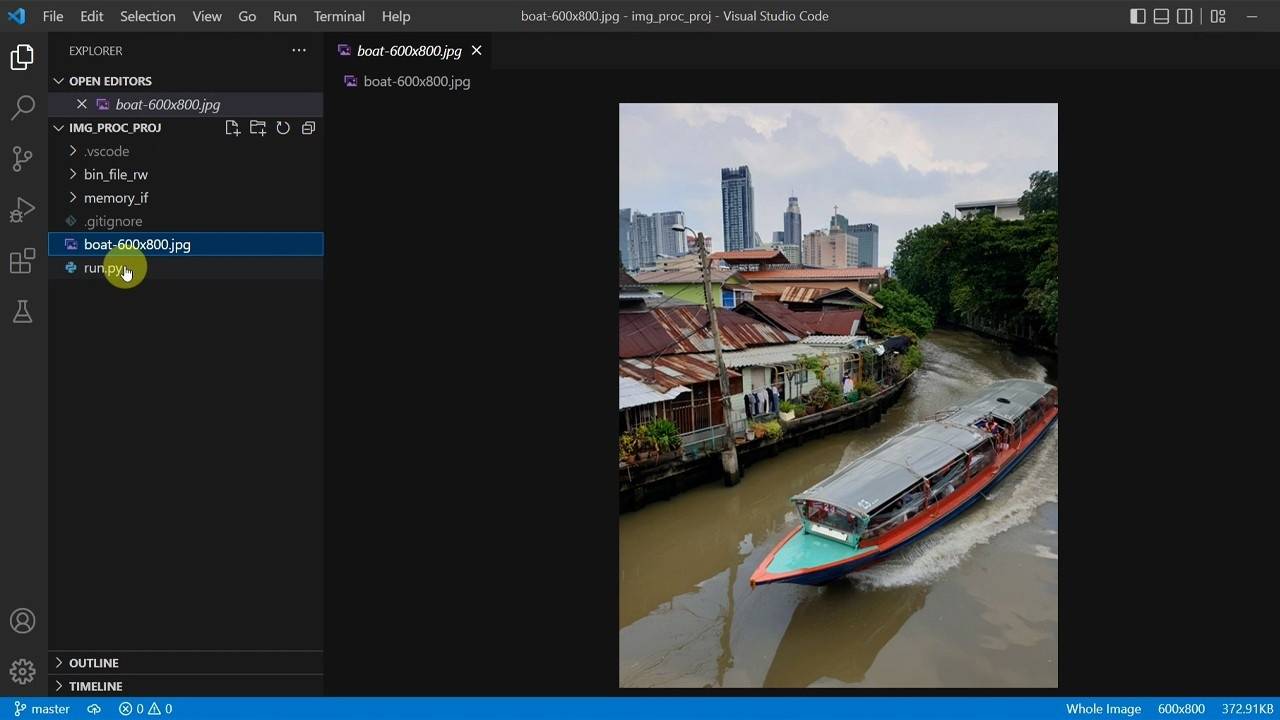Collapse all folders in Explorer

pos(308,128)
